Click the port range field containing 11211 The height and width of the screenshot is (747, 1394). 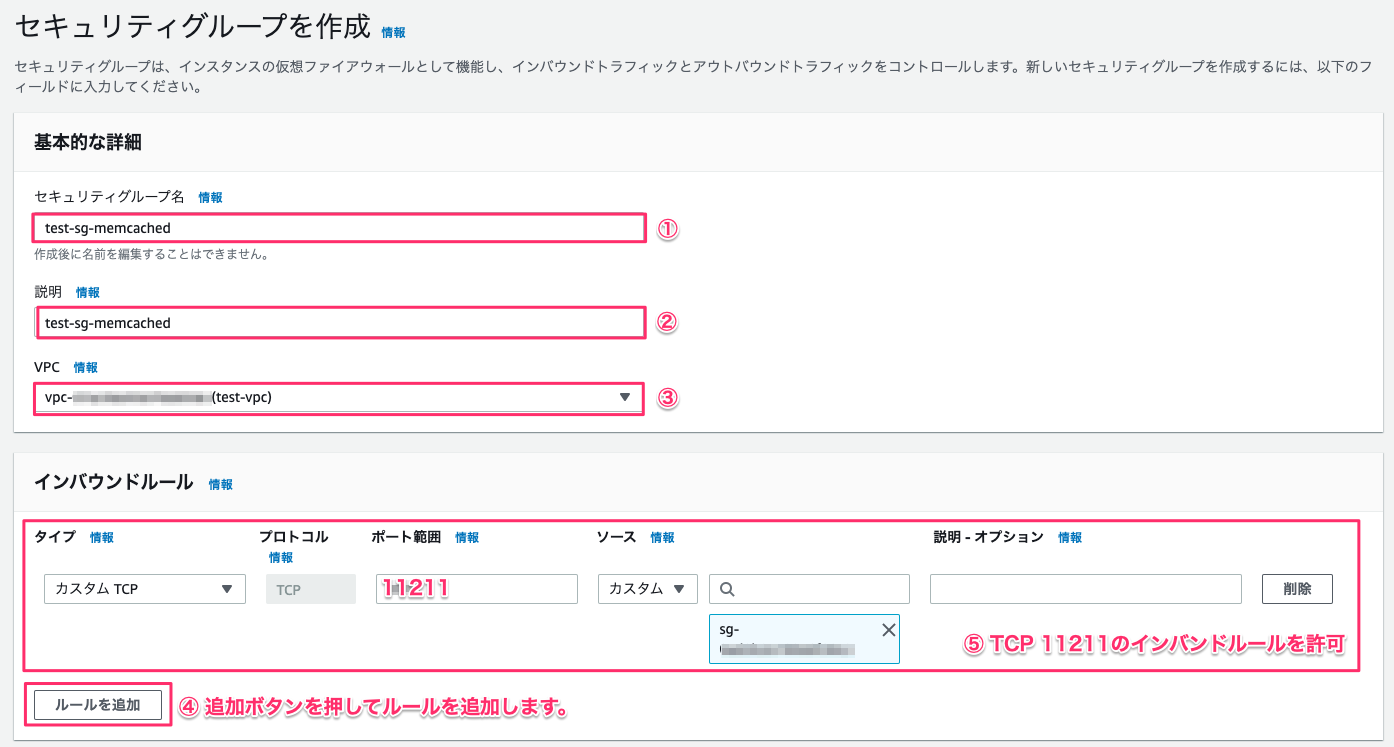[476, 588]
